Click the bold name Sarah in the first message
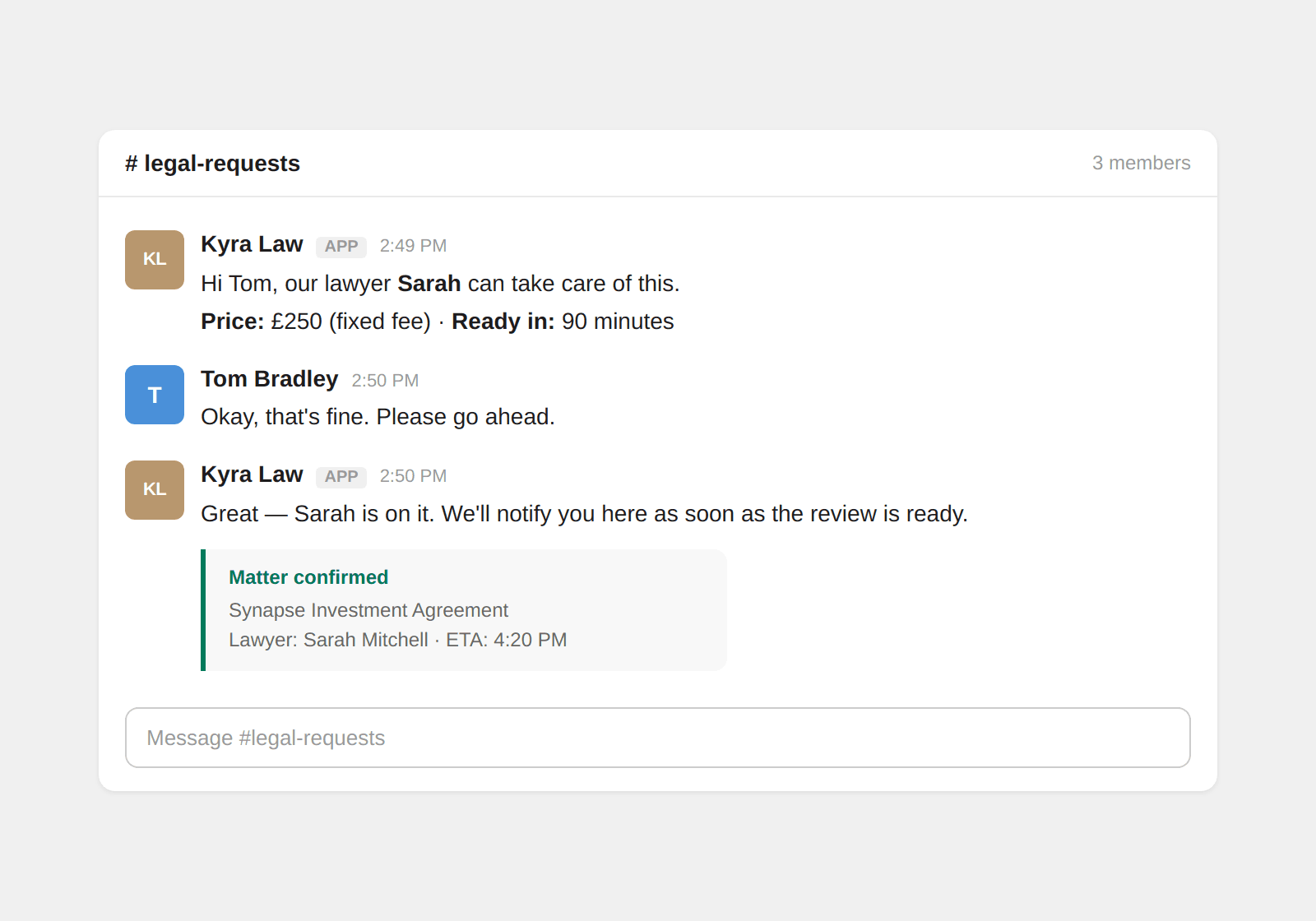This screenshot has width=1316, height=921. [x=429, y=284]
